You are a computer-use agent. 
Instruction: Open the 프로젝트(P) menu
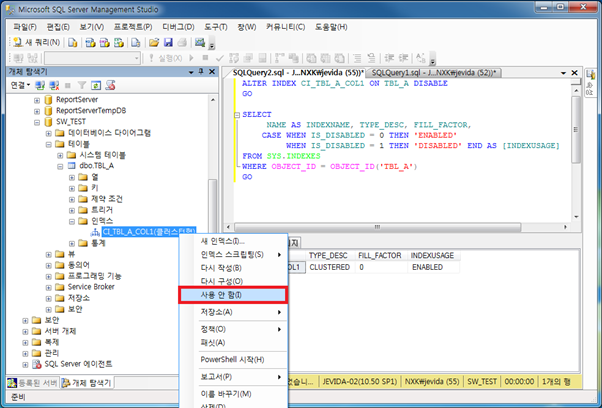133,27
